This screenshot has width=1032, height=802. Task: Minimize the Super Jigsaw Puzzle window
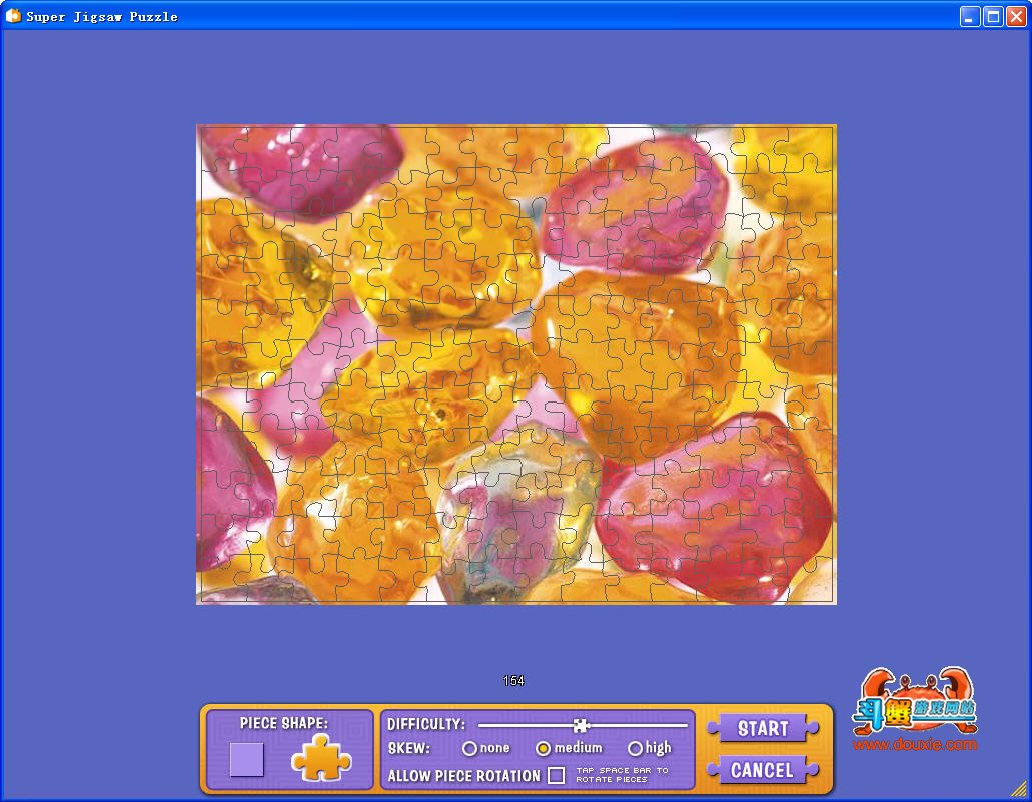pyautogui.click(x=970, y=16)
